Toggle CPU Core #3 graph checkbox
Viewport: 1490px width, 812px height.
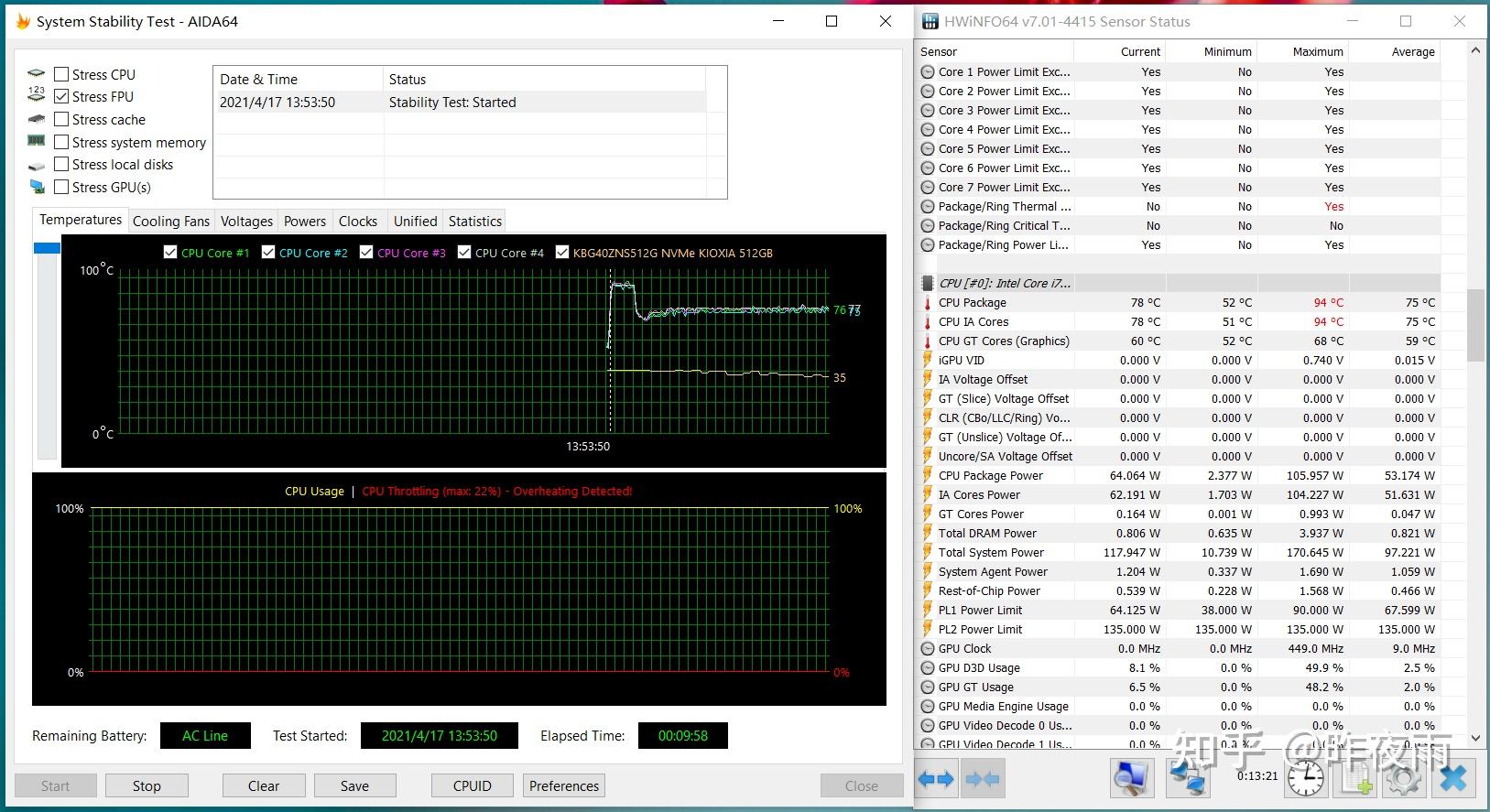(366, 252)
